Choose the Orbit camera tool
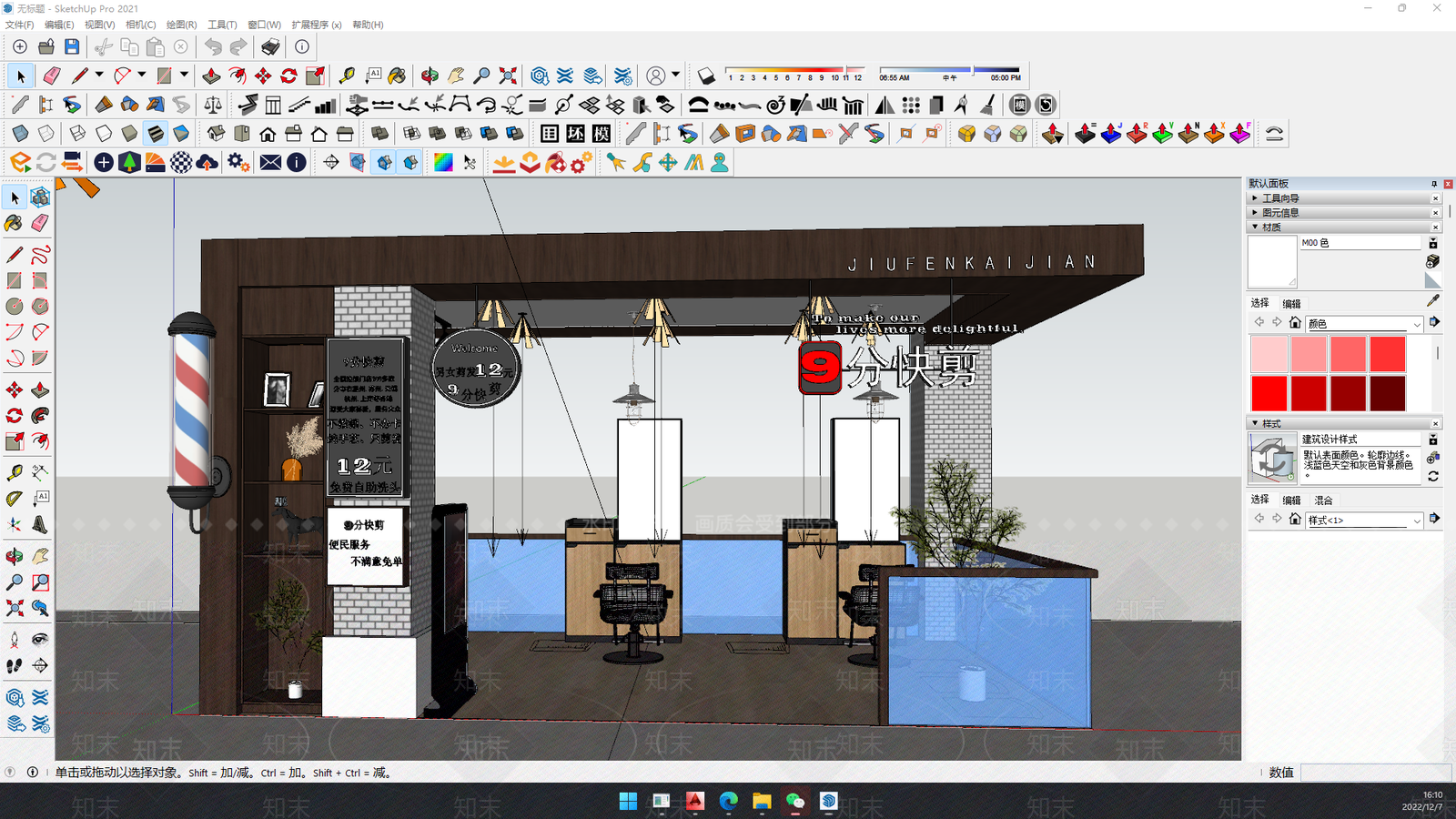This screenshot has width=1456, height=819. click(15, 556)
